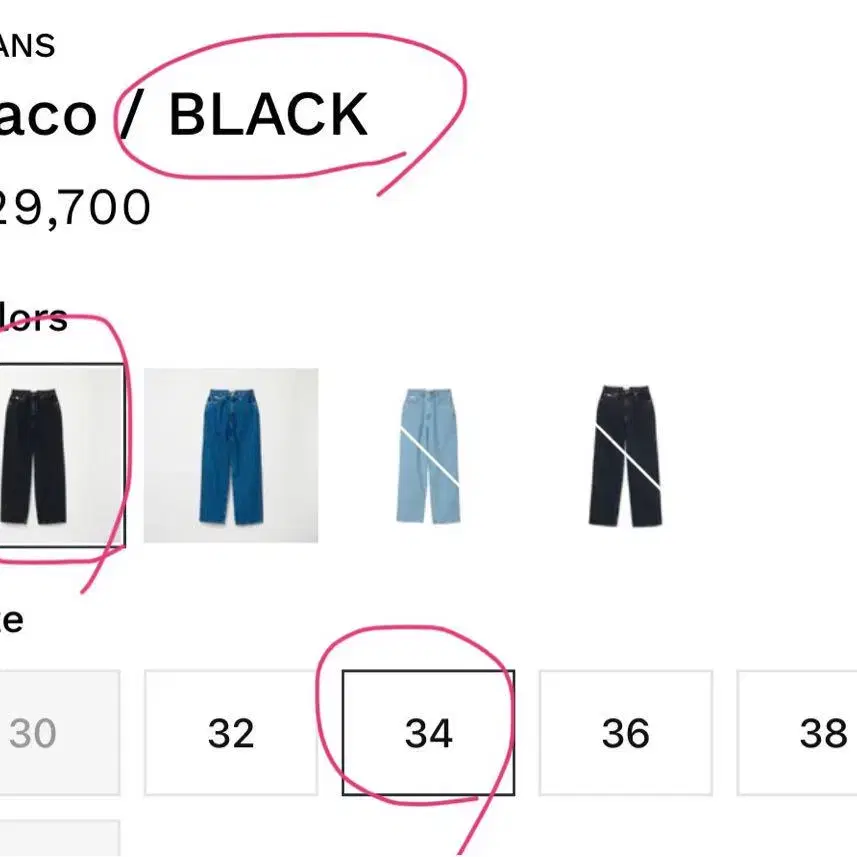Click the slash separator in the title
This screenshot has width=857, height=857.
click(x=131, y=115)
